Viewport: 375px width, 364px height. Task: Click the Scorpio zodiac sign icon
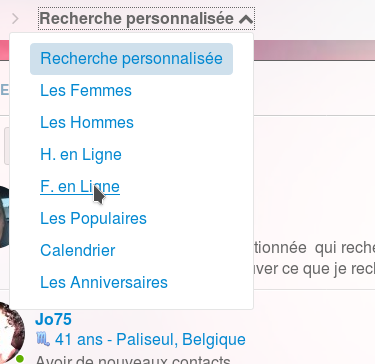point(43,340)
